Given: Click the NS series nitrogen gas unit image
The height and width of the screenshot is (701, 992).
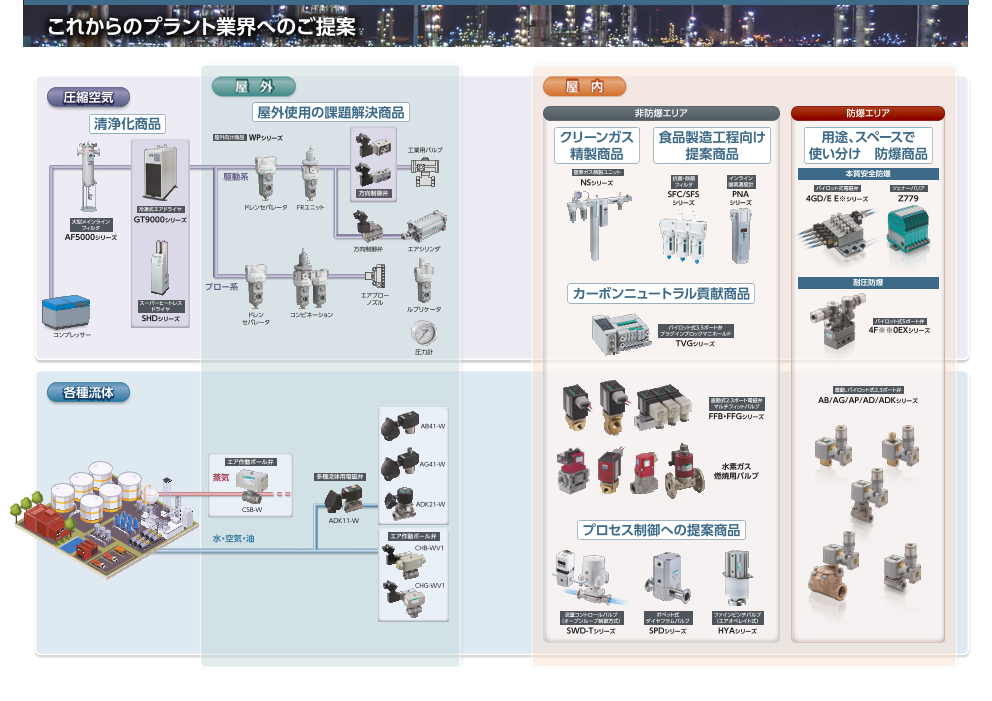Looking at the screenshot, I should [598, 224].
